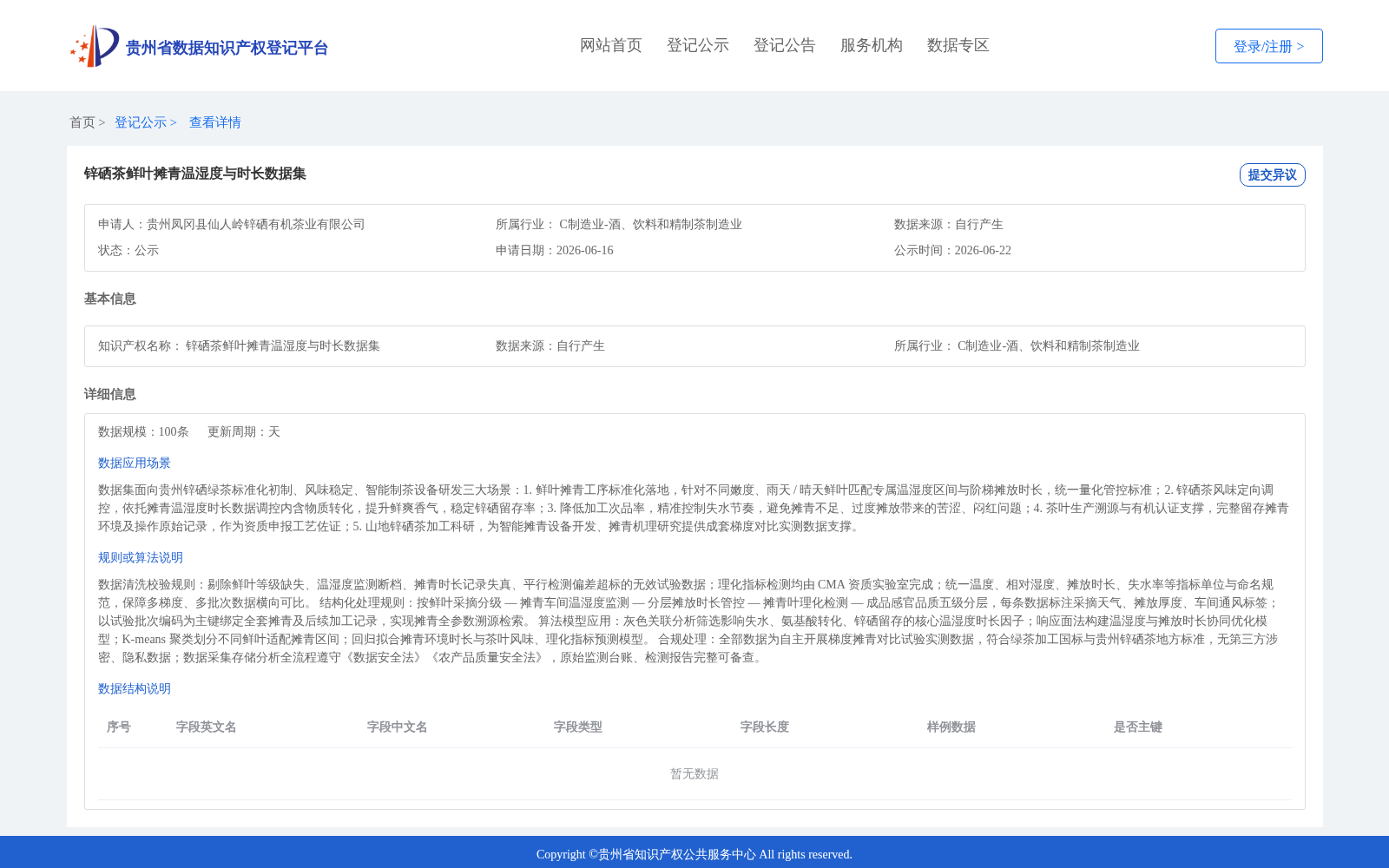Click 申请日期：2026-06-16
Screen dimensions: 1389x868
coord(555,250)
